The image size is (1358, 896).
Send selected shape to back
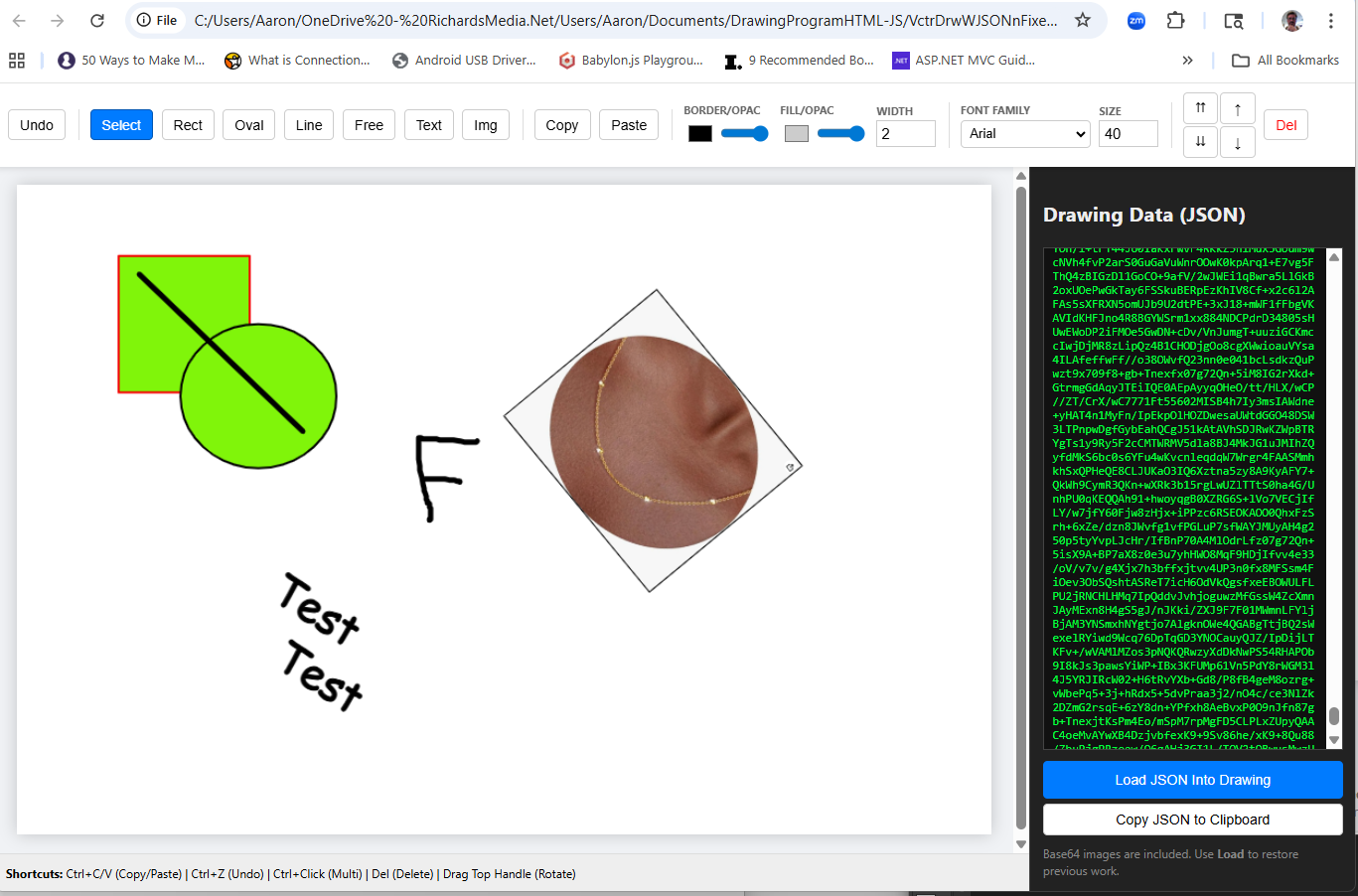(x=1200, y=141)
